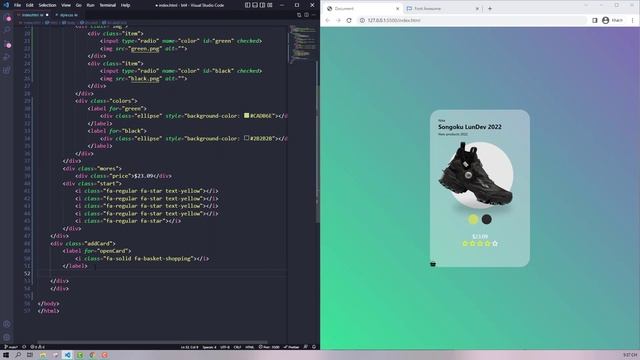Screen dimensions: 640x360
Task: Click the line and column indicator in status bar
Action: click(189, 347)
